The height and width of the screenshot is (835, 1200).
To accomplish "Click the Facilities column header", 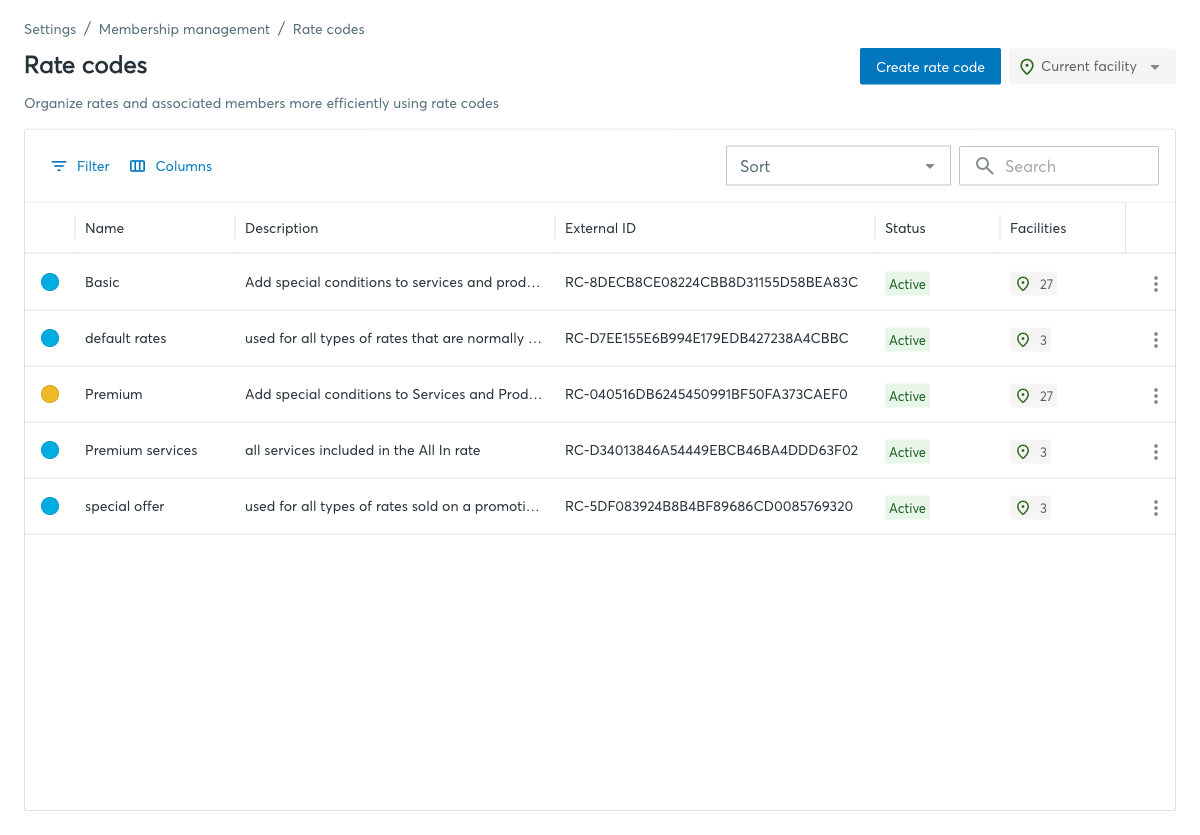I will pos(1038,228).
